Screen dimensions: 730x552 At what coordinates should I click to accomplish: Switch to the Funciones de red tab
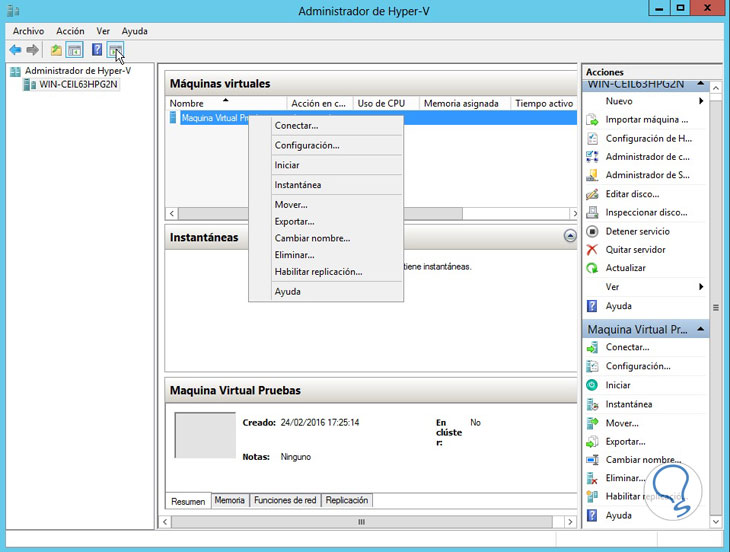click(x=285, y=500)
